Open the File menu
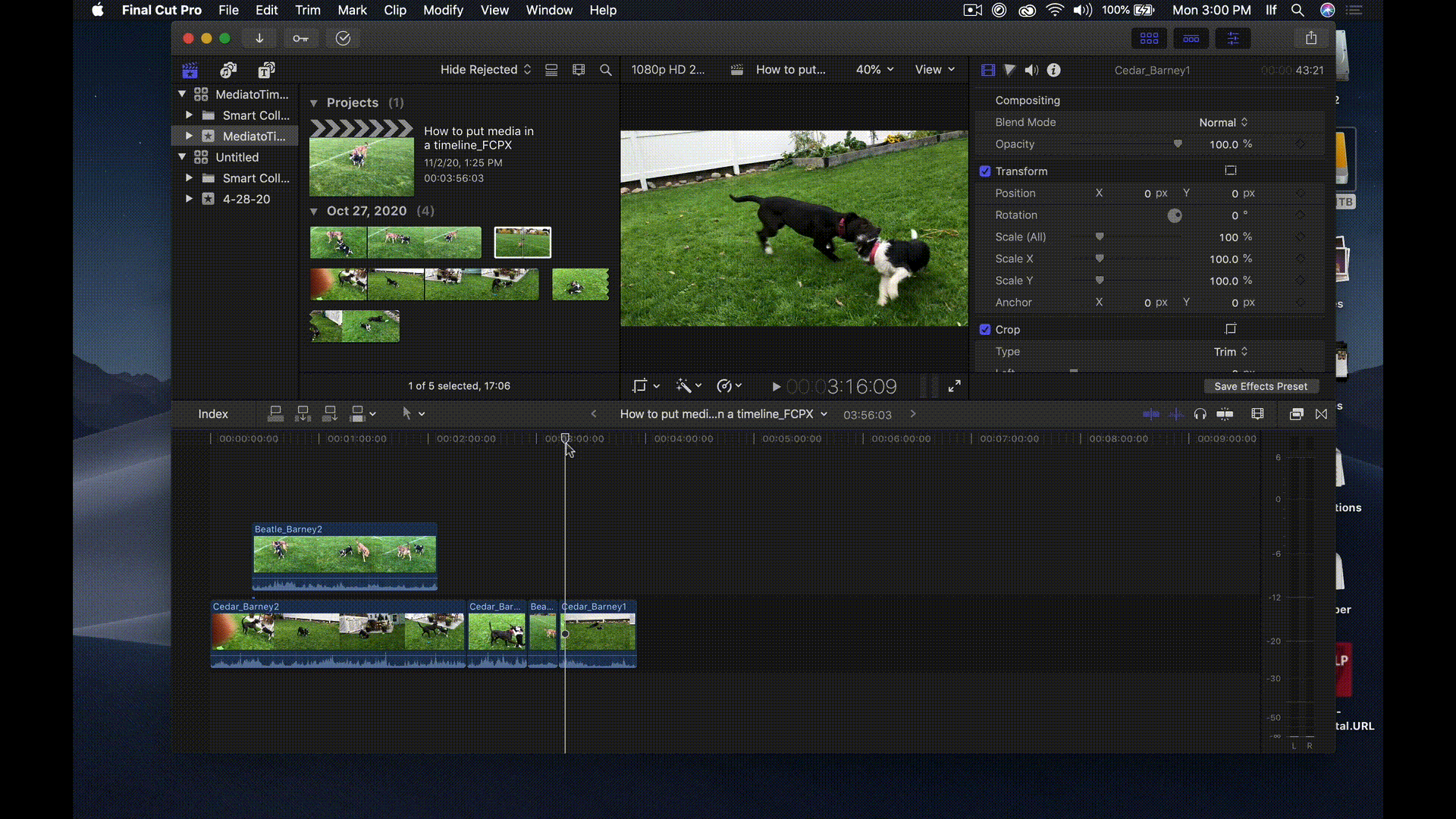 coord(228,10)
